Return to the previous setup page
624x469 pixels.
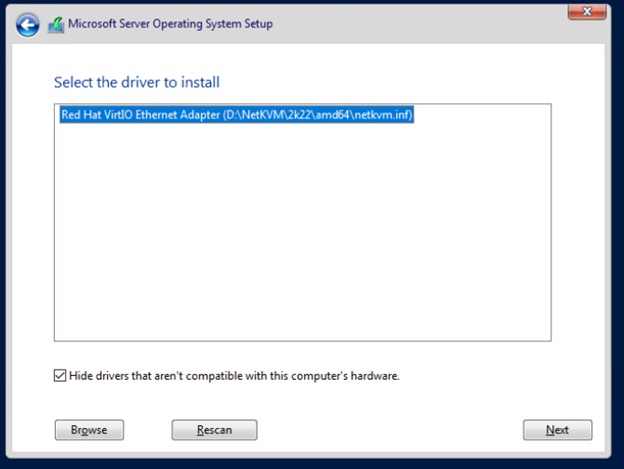pyautogui.click(x=27, y=25)
